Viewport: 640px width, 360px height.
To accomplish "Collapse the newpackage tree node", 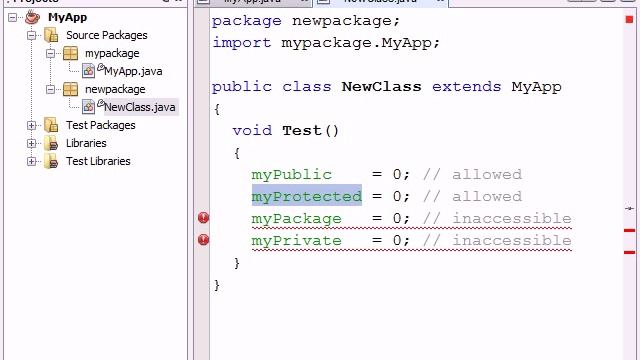I will point(50,89).
